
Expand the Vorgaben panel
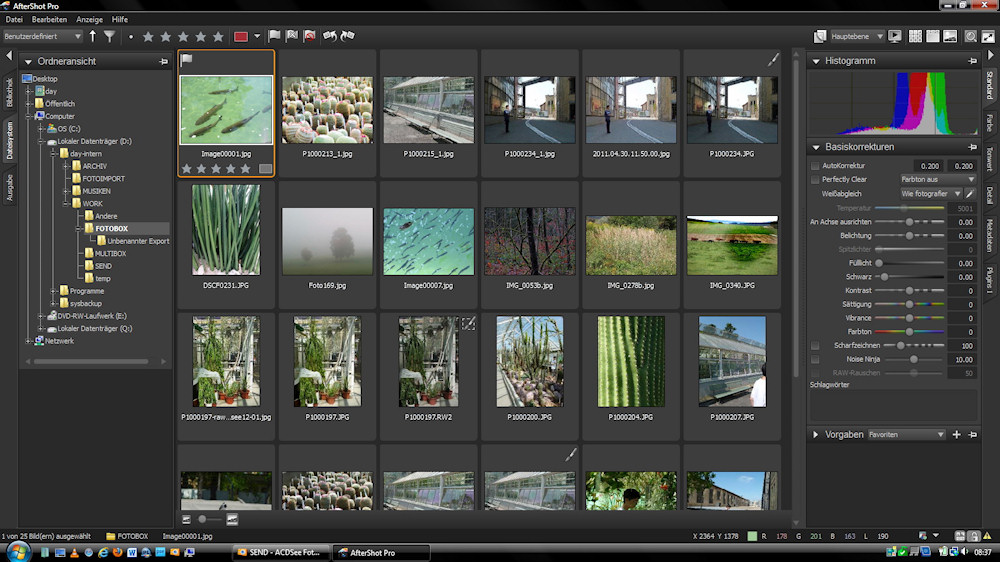click(816, 435)
